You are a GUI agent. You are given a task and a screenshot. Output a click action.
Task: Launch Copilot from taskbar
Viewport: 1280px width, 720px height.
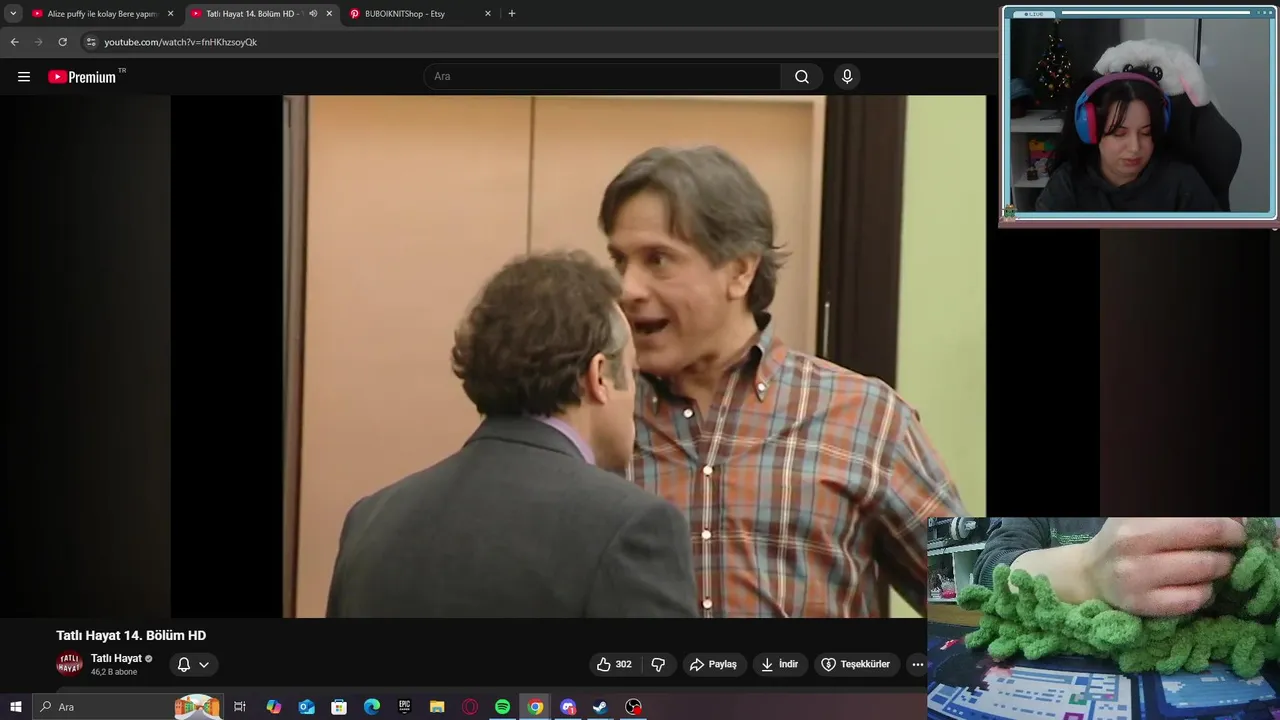[x=273, y=707]
